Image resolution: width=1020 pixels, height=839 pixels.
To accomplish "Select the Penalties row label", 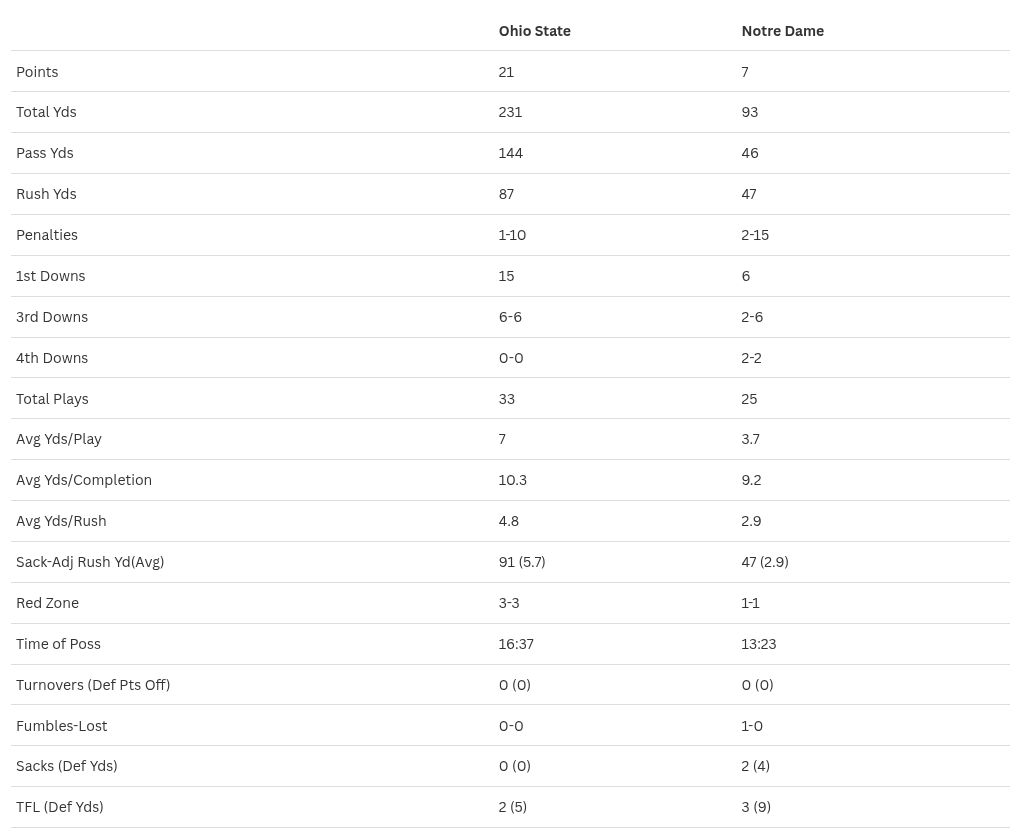I will click(47, 235).
